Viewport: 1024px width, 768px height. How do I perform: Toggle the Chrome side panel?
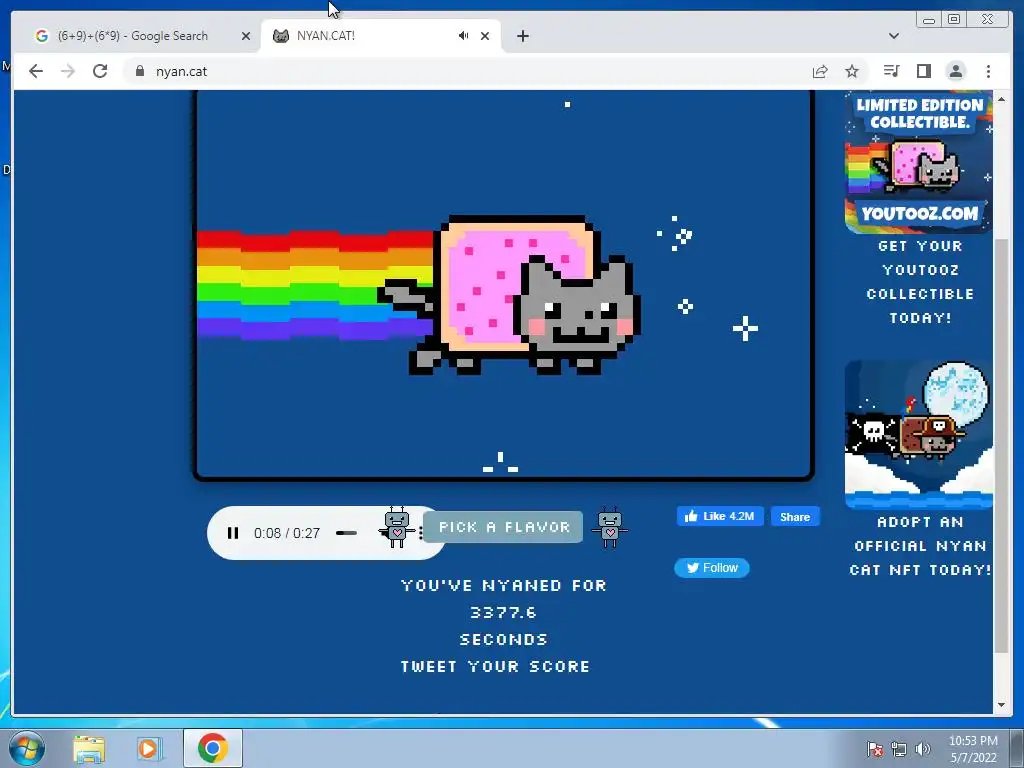[923, 71]
